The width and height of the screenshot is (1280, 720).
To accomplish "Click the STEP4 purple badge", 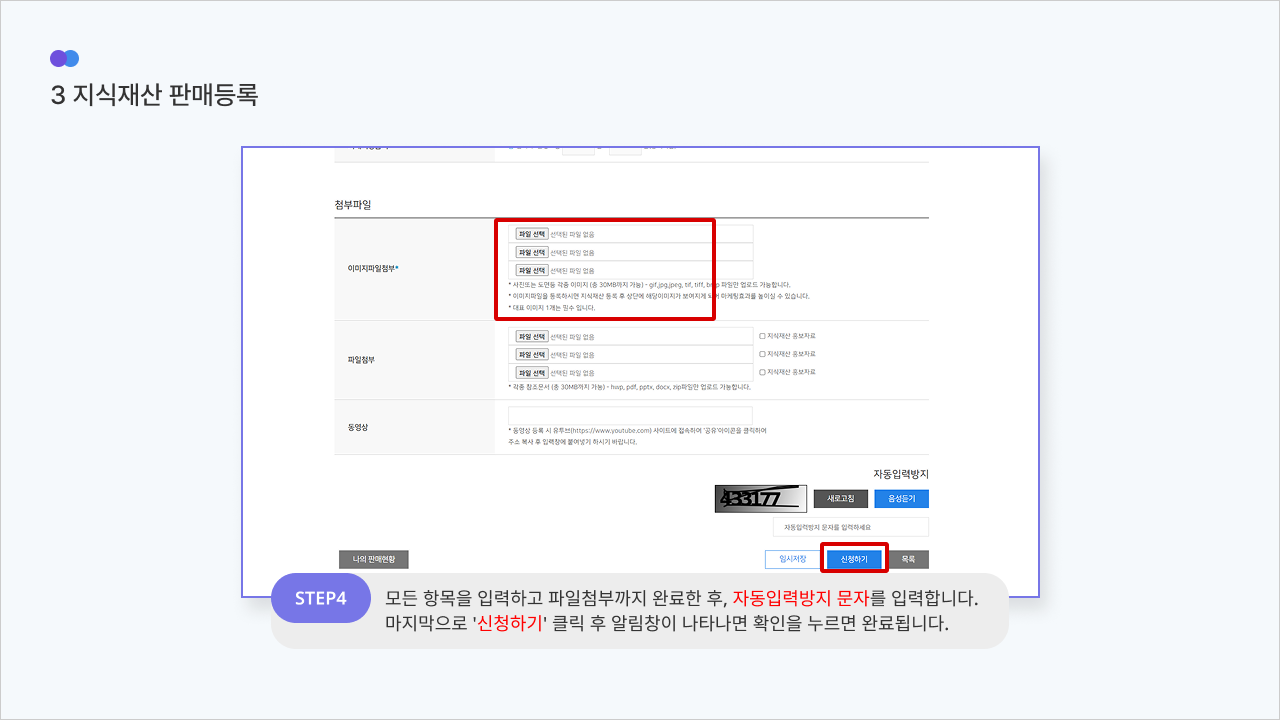I will pos(321,598).
